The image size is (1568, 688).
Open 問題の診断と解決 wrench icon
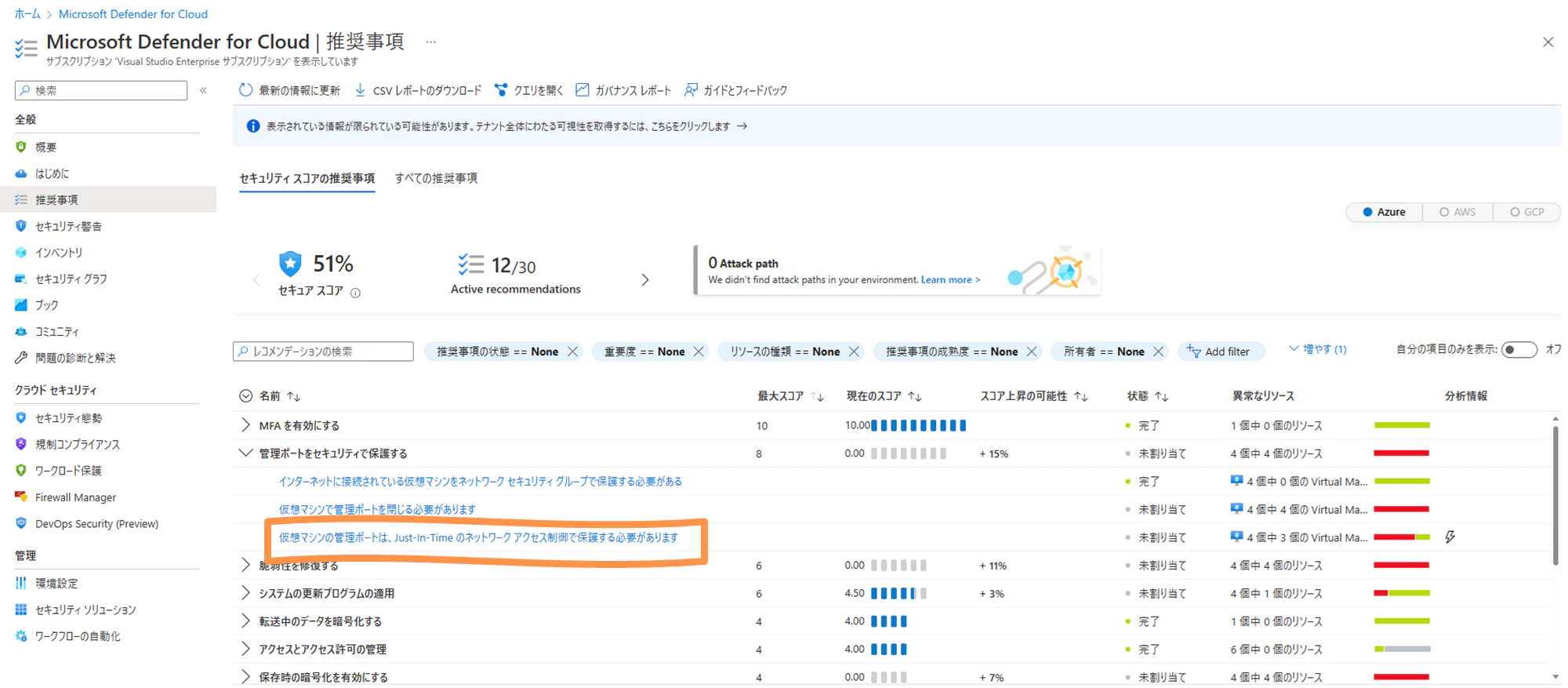point(21,358)
